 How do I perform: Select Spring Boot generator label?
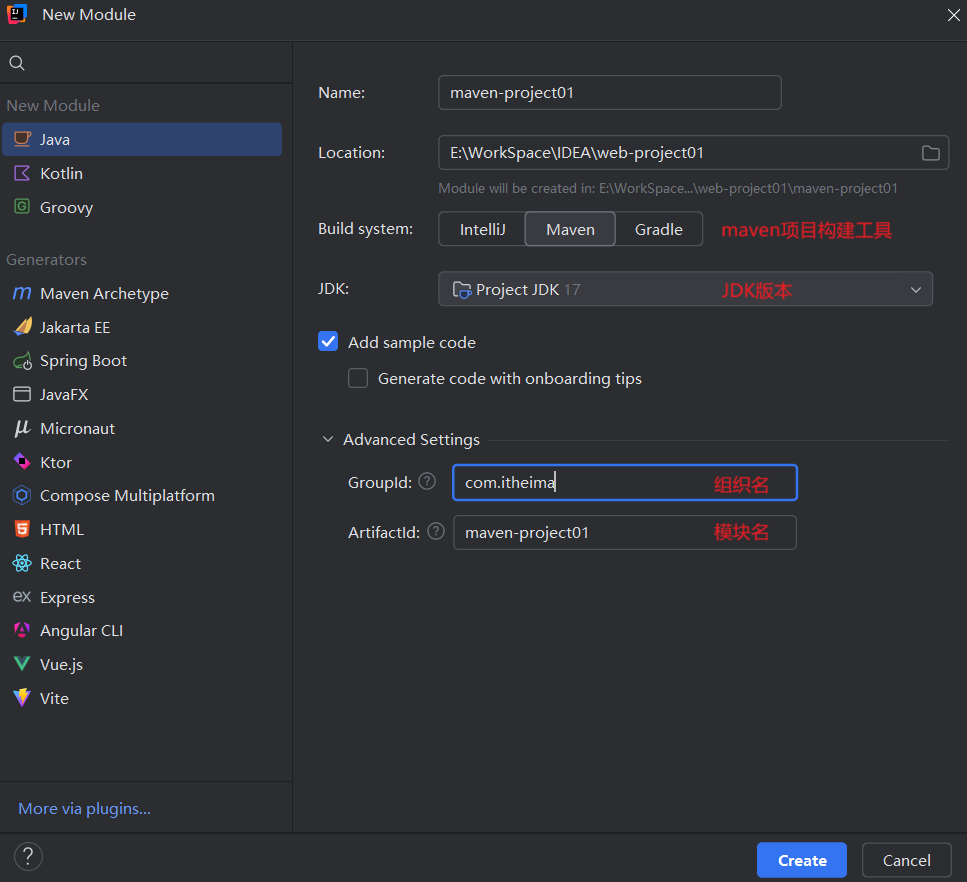pos(83,361)
